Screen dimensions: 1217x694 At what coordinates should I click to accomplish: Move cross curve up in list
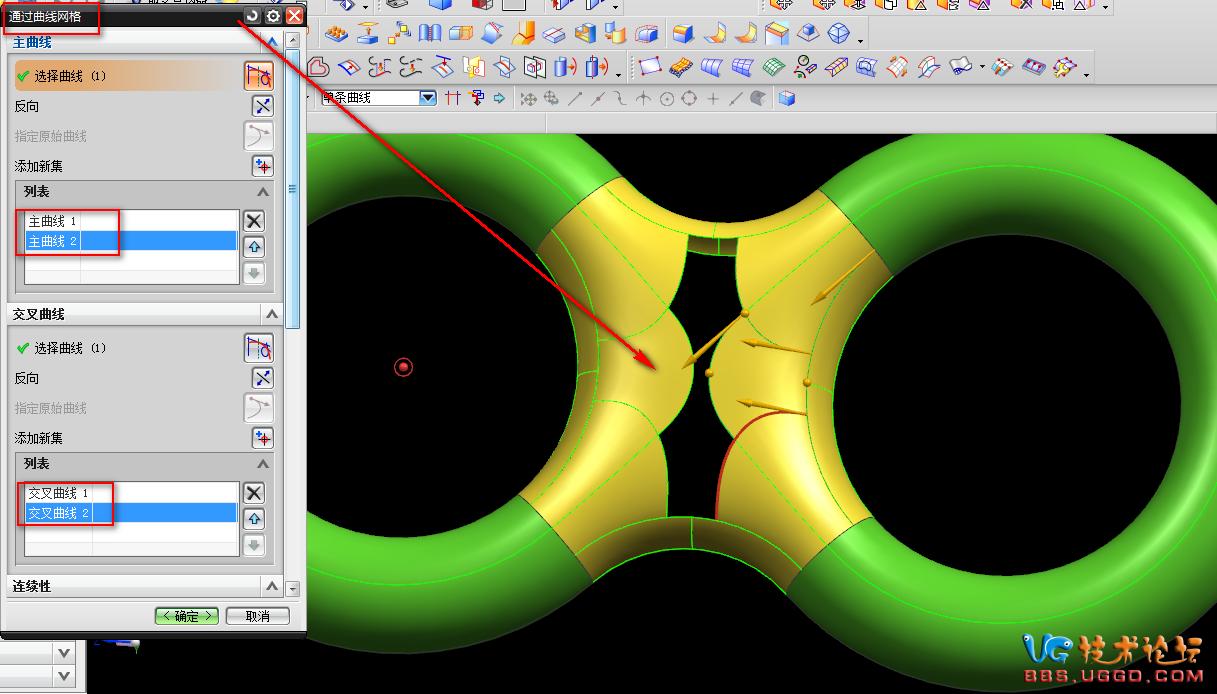pos(254,518)
